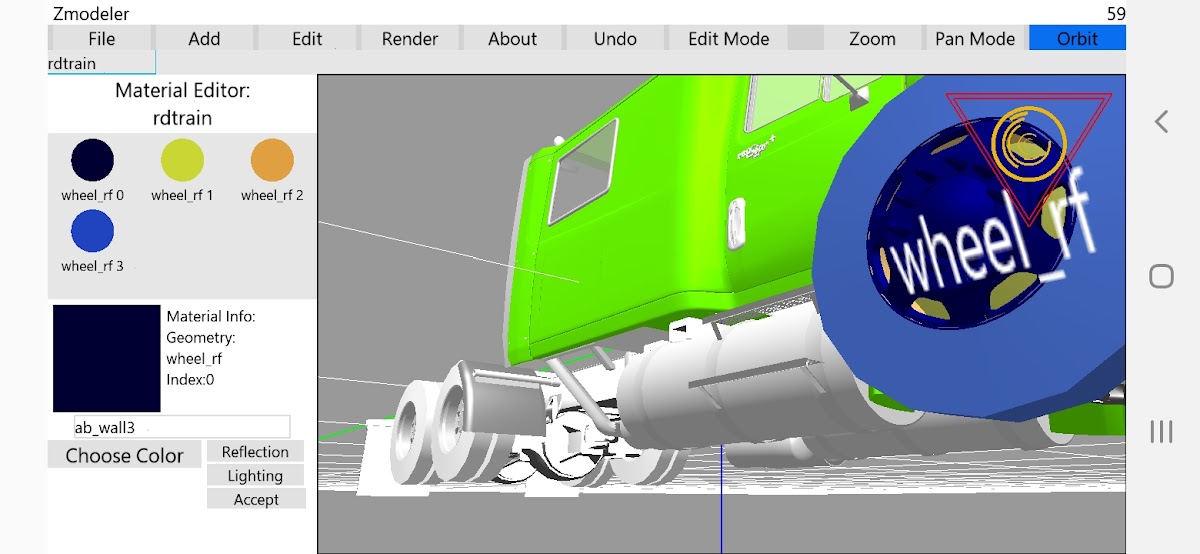Enable Pan Mode
Screen dimensions: 1200x554
click(975, 39)
